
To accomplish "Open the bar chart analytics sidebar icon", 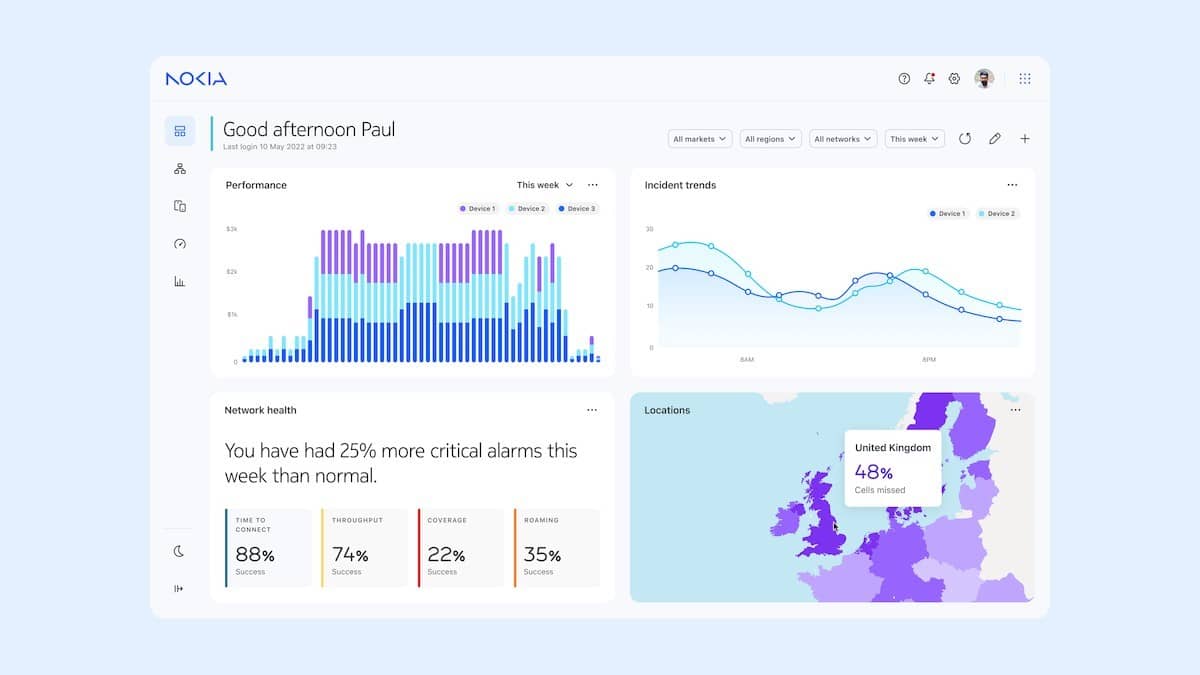I will 180,282.
